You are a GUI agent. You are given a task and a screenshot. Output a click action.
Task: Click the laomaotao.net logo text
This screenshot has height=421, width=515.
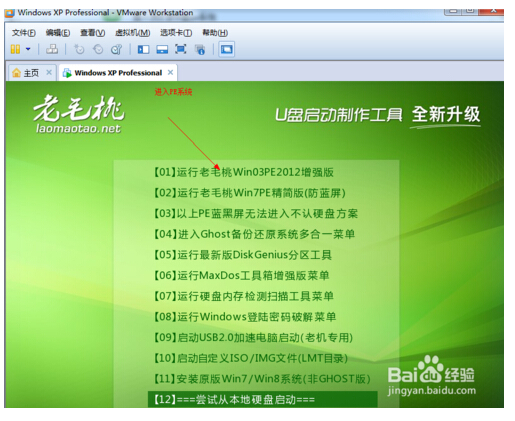point(78,129)
